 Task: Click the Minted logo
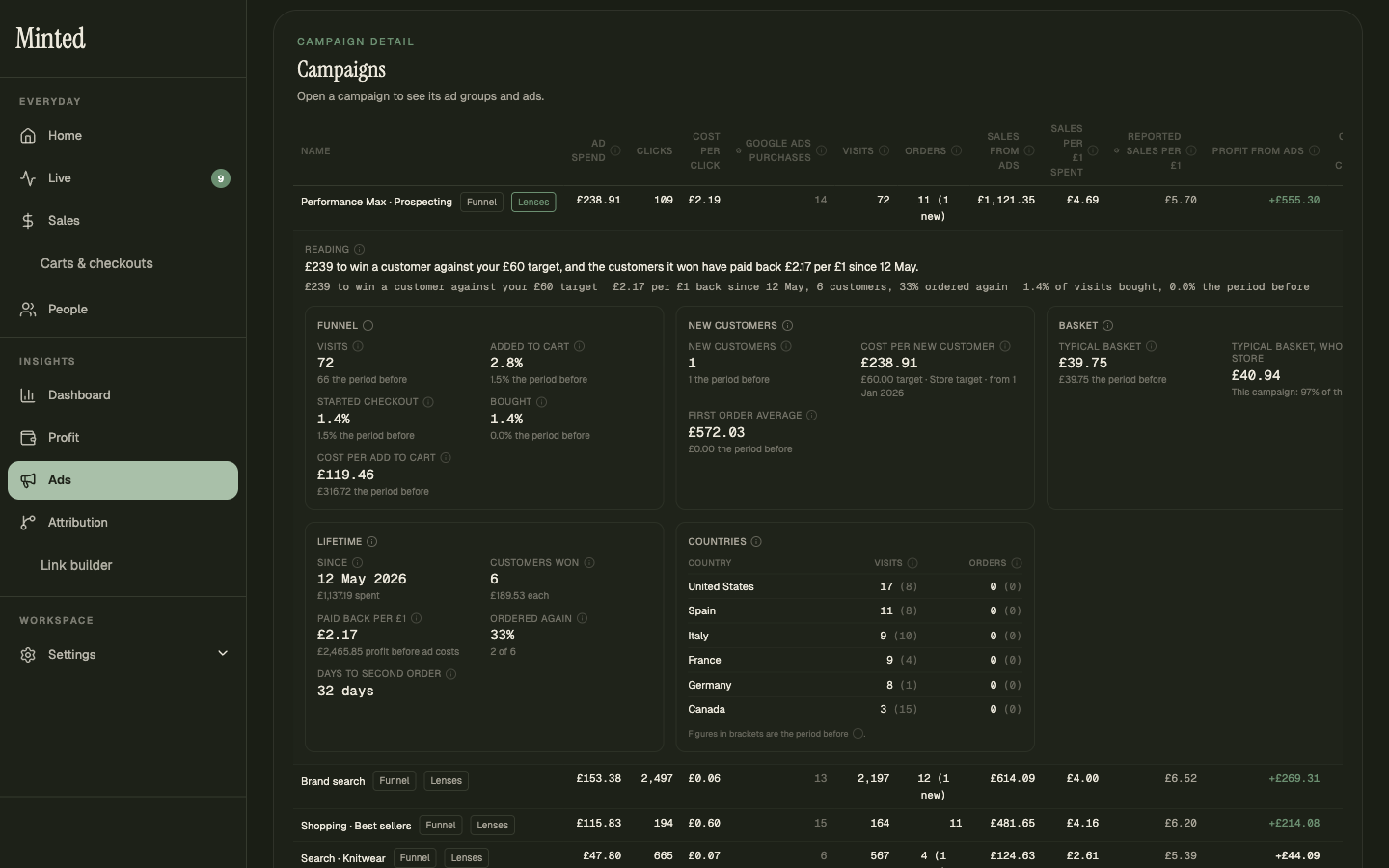point(50,39)
